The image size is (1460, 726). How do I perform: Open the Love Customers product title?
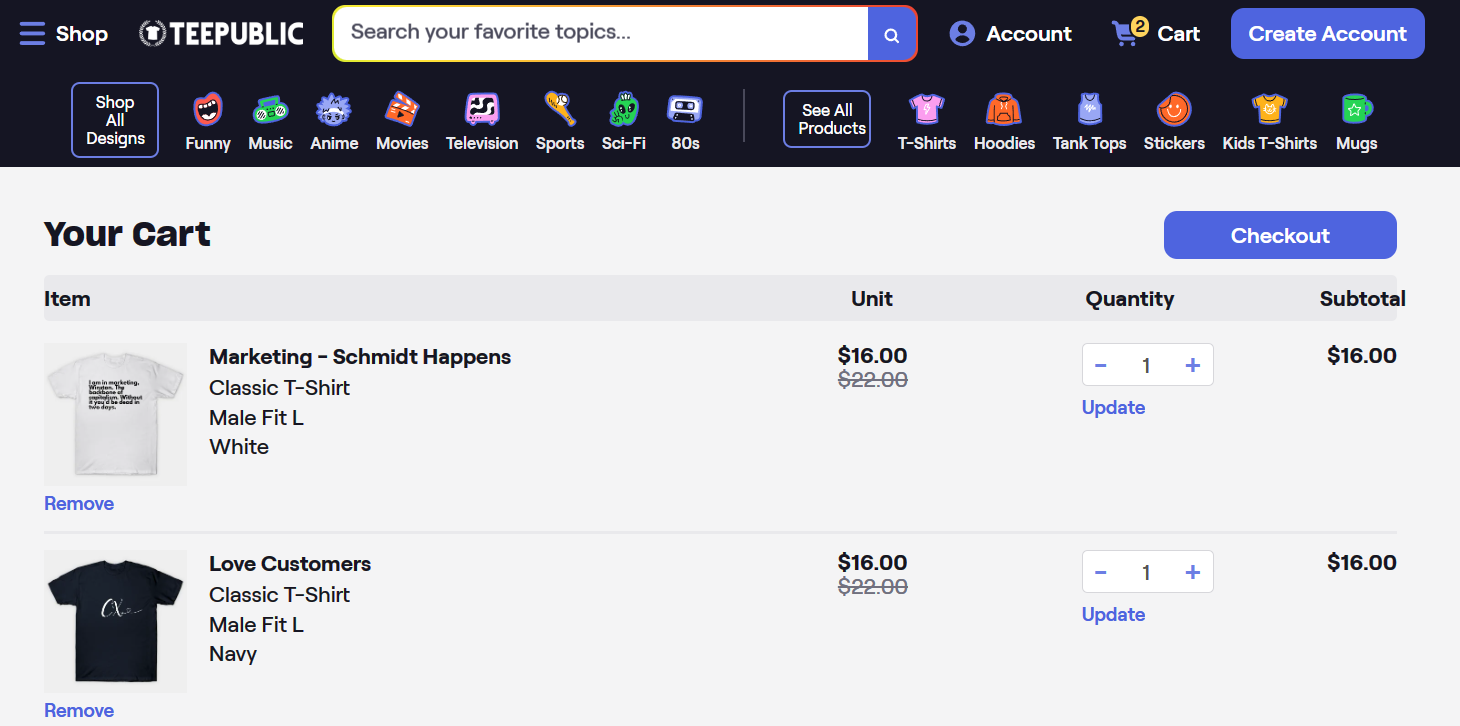pyautogui.click(x=290, y=564)
